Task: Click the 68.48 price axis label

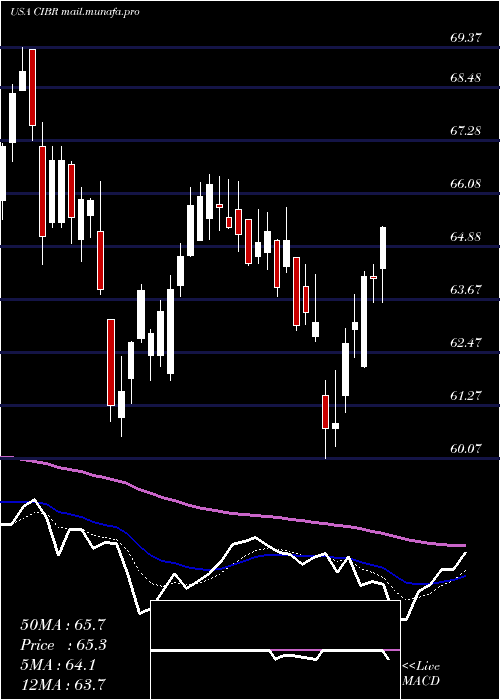Action: pos(466,78)
